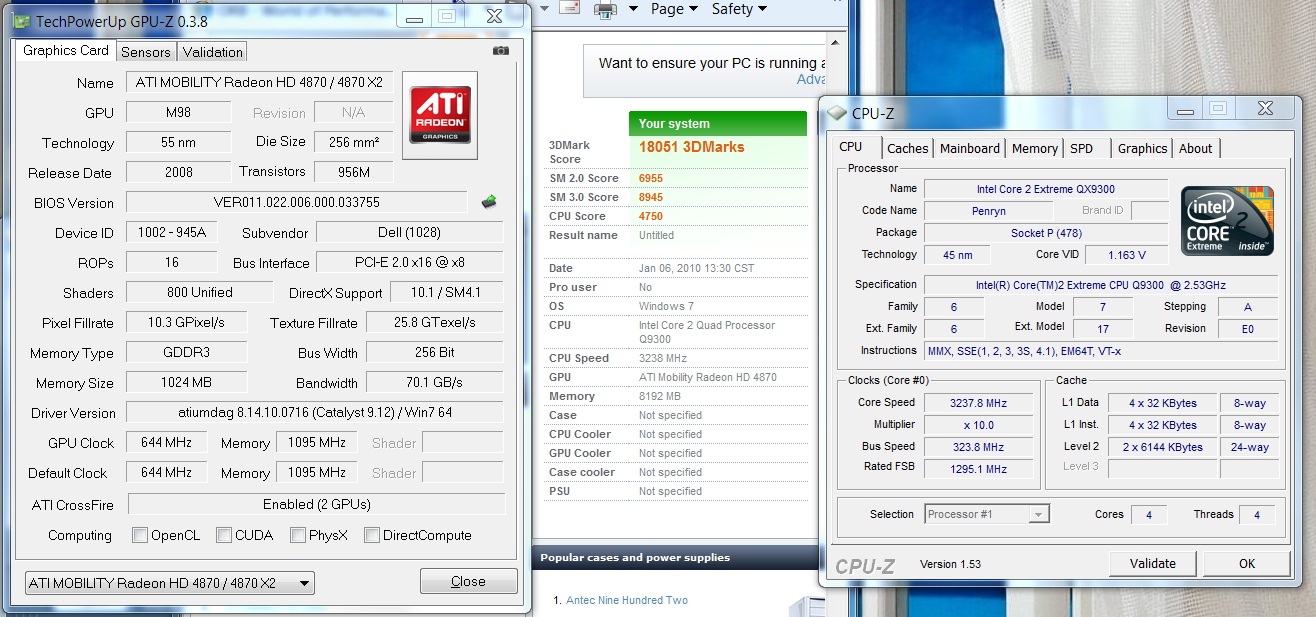Click the printer icon in browser toolbar
The image size is (1316, 617).
pyautogui.click(x=605, y=9)
